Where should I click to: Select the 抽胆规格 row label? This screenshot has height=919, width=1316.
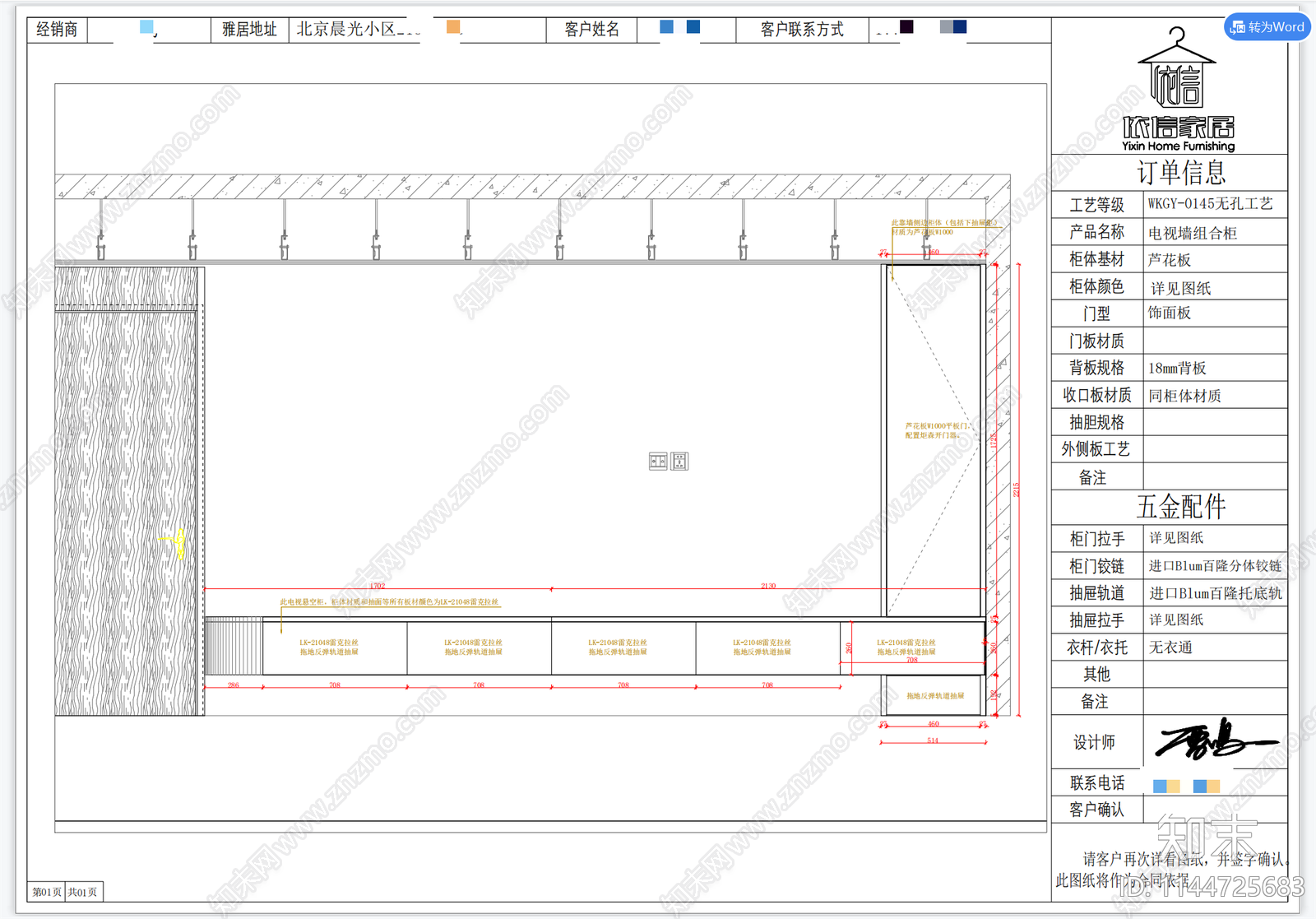point(1096,422)
